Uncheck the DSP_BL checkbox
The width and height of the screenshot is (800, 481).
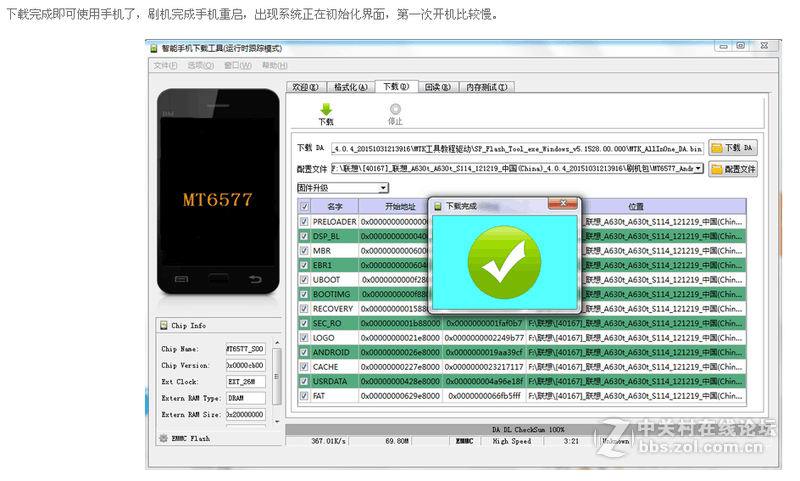click(305, 236)
